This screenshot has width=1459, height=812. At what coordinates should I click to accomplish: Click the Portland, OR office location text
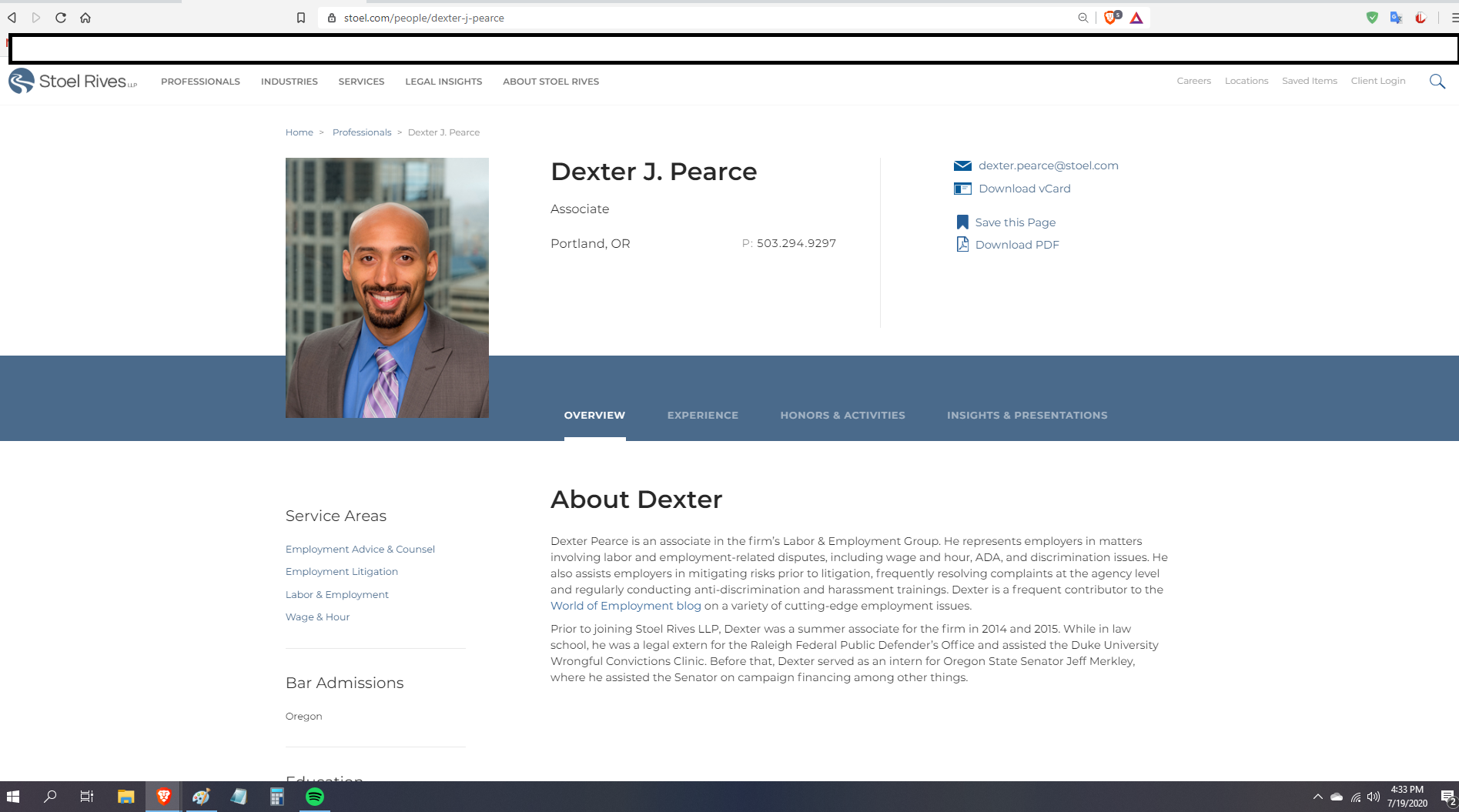click(x=590, y=243)
